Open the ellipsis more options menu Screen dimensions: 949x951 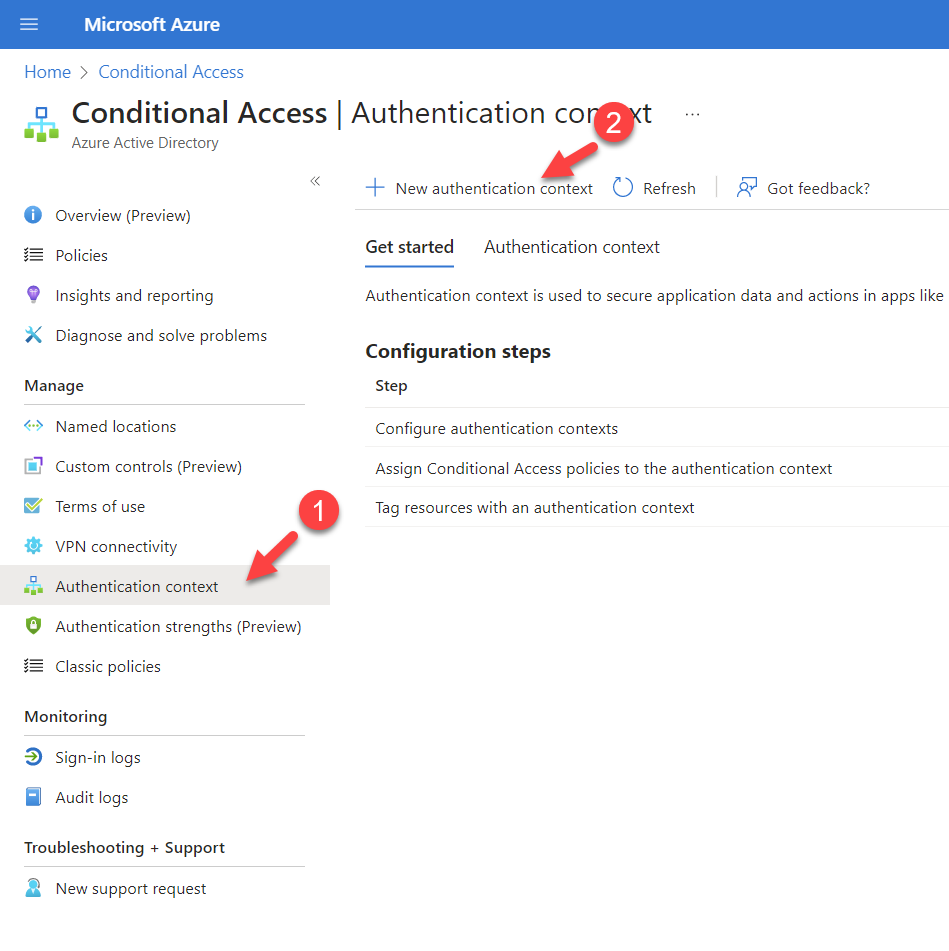pyautogui.click(x=692, y=114)
